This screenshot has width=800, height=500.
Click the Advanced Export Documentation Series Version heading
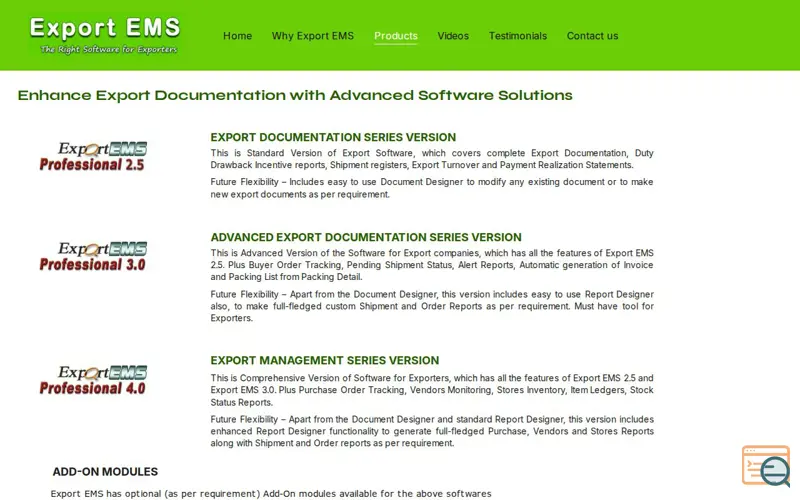(x=366, y=237)
